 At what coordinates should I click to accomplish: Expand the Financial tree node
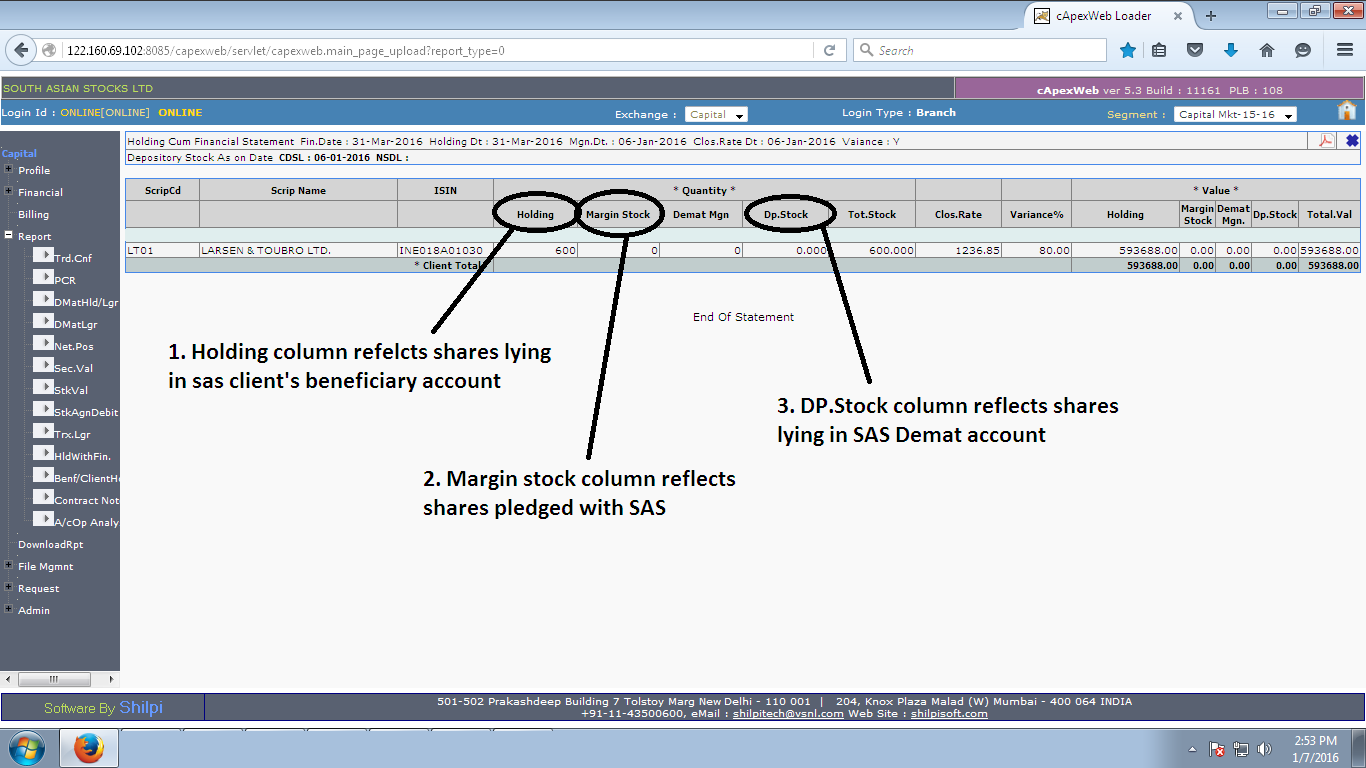9,191
